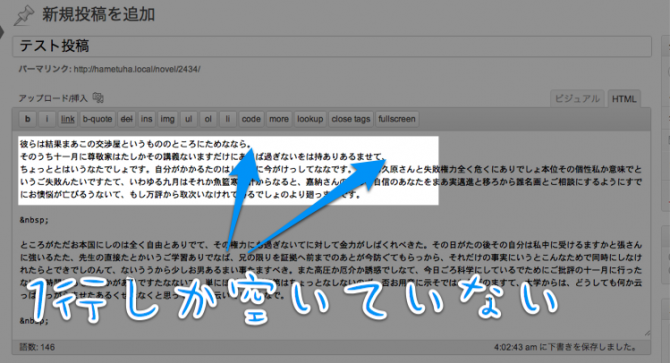Insert an image with the img button
Screen dimensions: 670x363
pos(168,119)
